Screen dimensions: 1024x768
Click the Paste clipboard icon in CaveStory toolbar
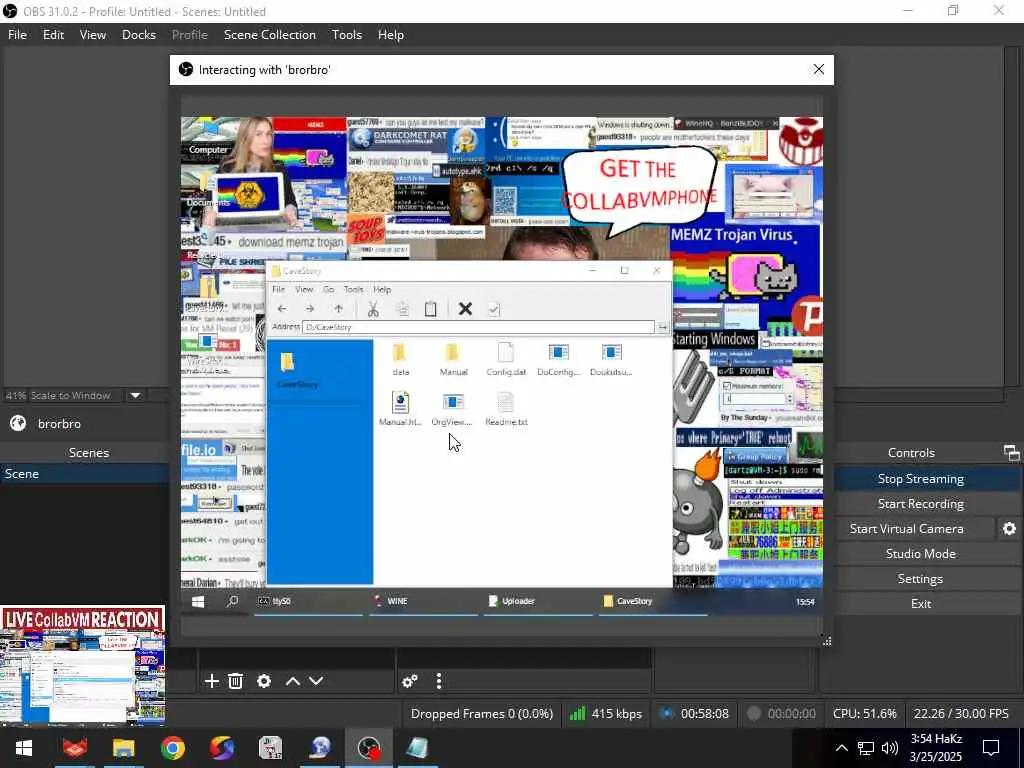coord(430,309)
